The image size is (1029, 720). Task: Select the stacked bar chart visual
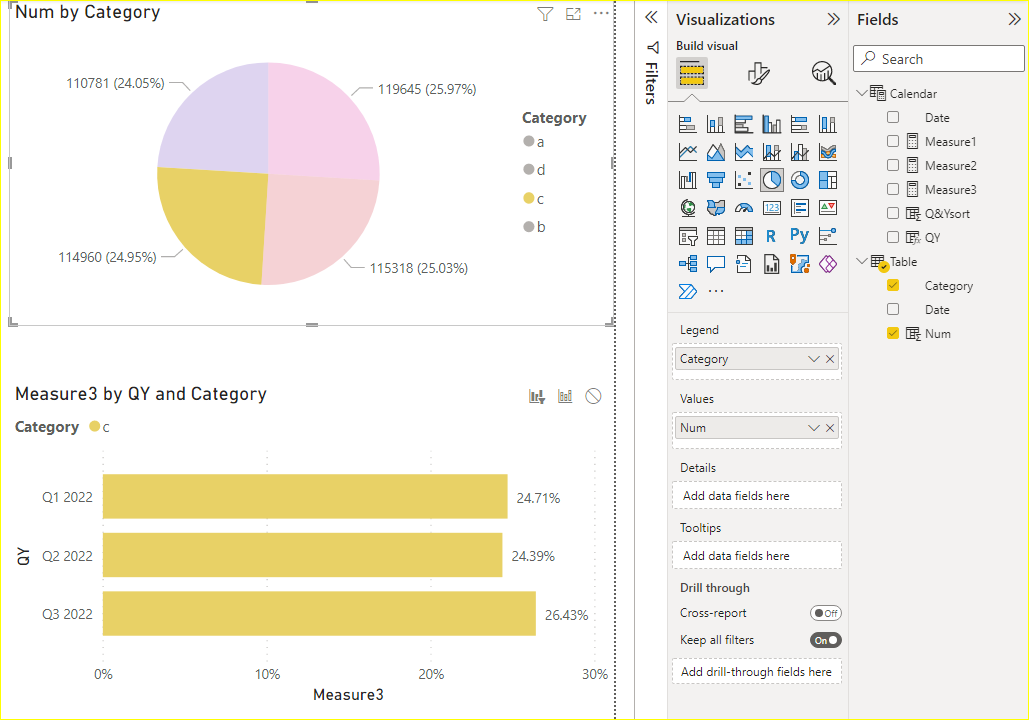tap(688, 124)
